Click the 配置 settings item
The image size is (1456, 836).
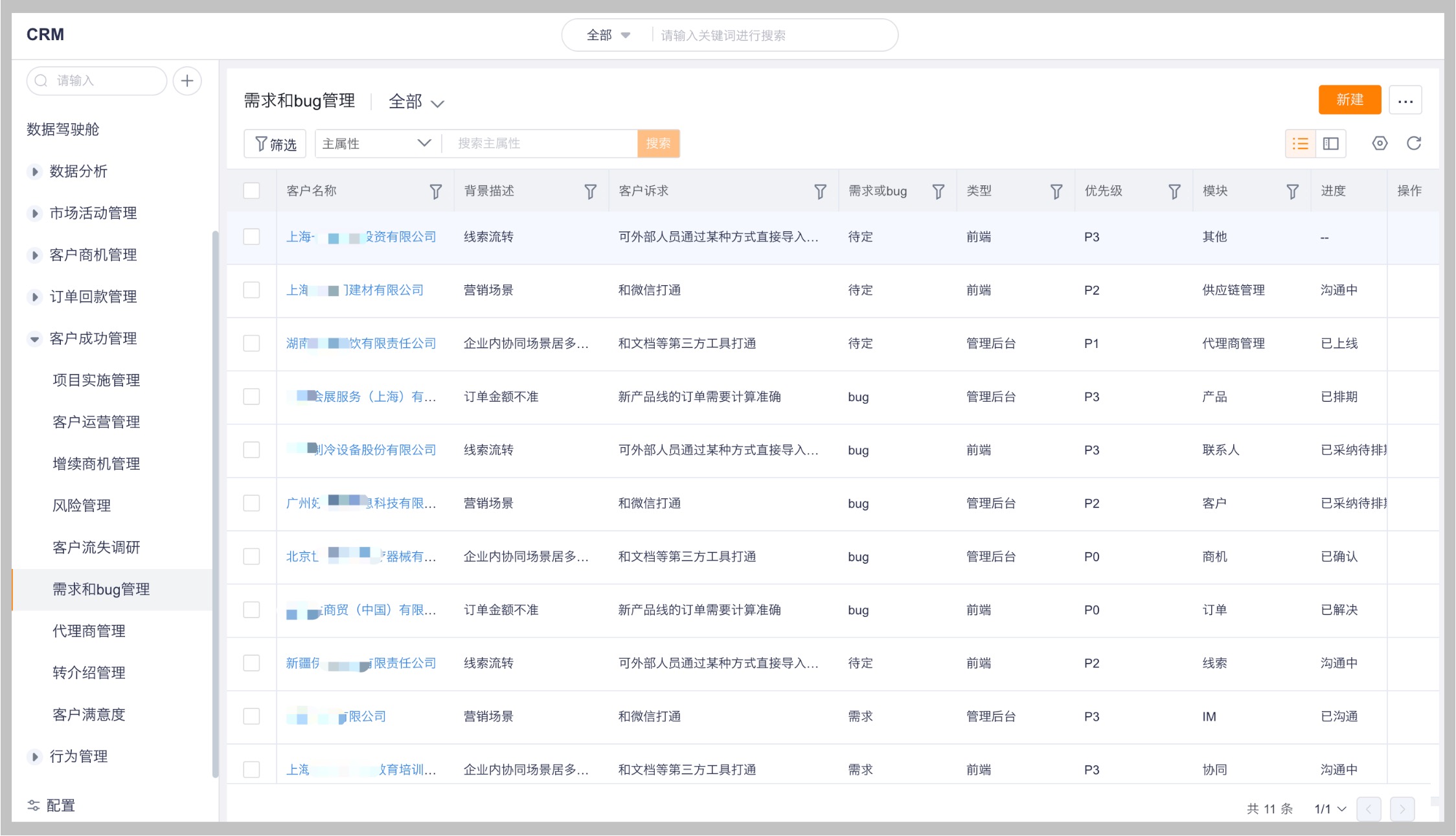51,806
